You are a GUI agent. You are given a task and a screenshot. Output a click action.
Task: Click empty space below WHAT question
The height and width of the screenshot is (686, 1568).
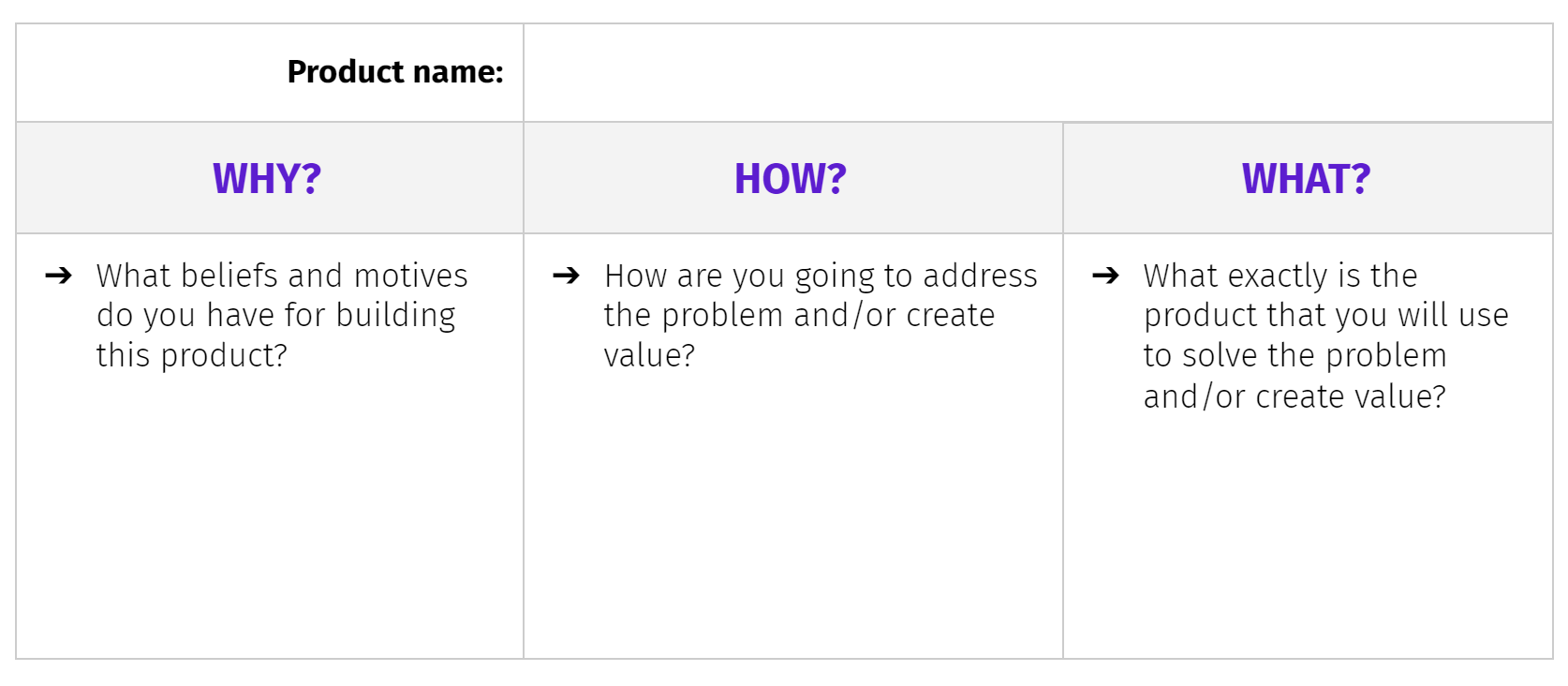[1308, 539]
